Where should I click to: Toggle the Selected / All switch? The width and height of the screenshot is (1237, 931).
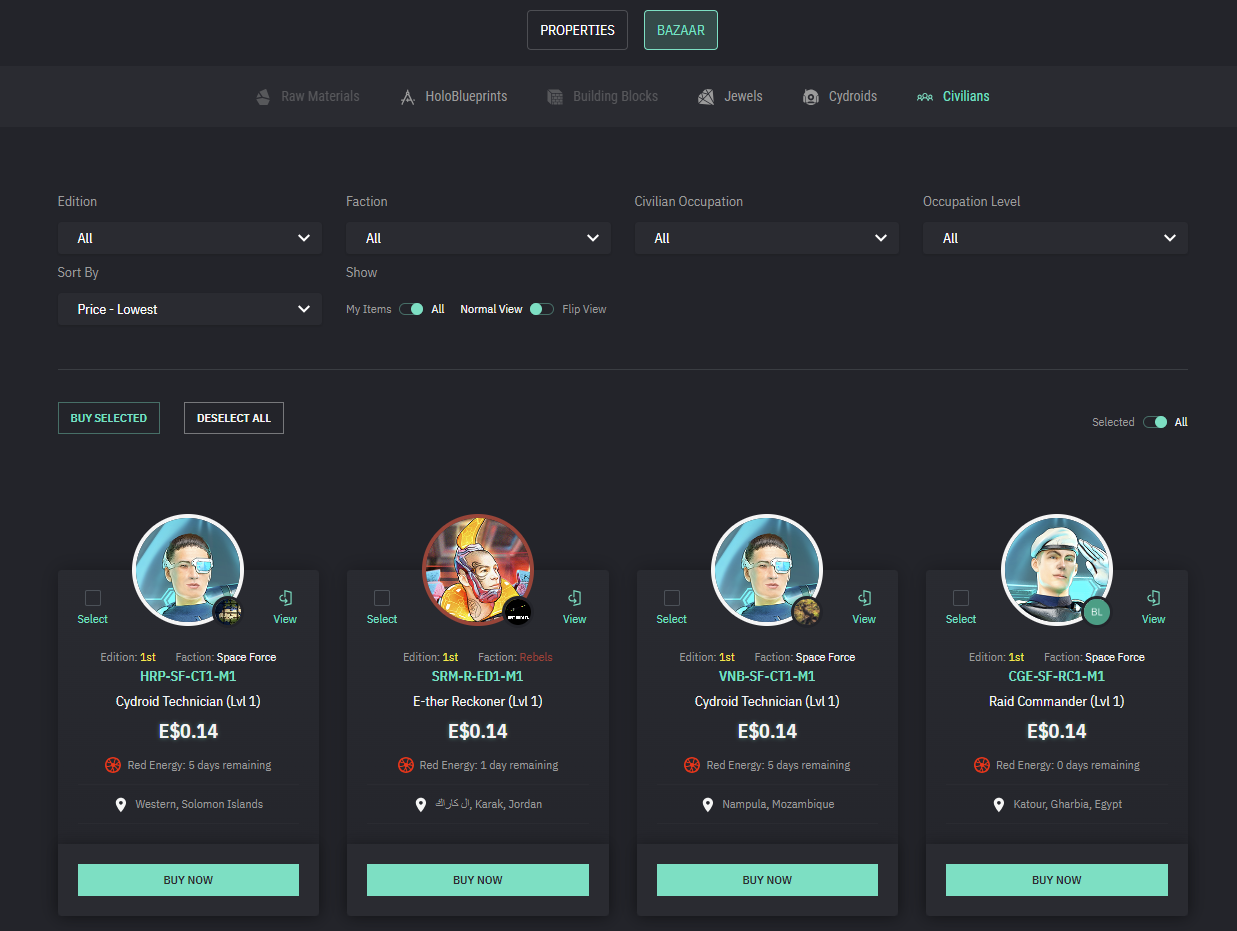click(1155, 422)
